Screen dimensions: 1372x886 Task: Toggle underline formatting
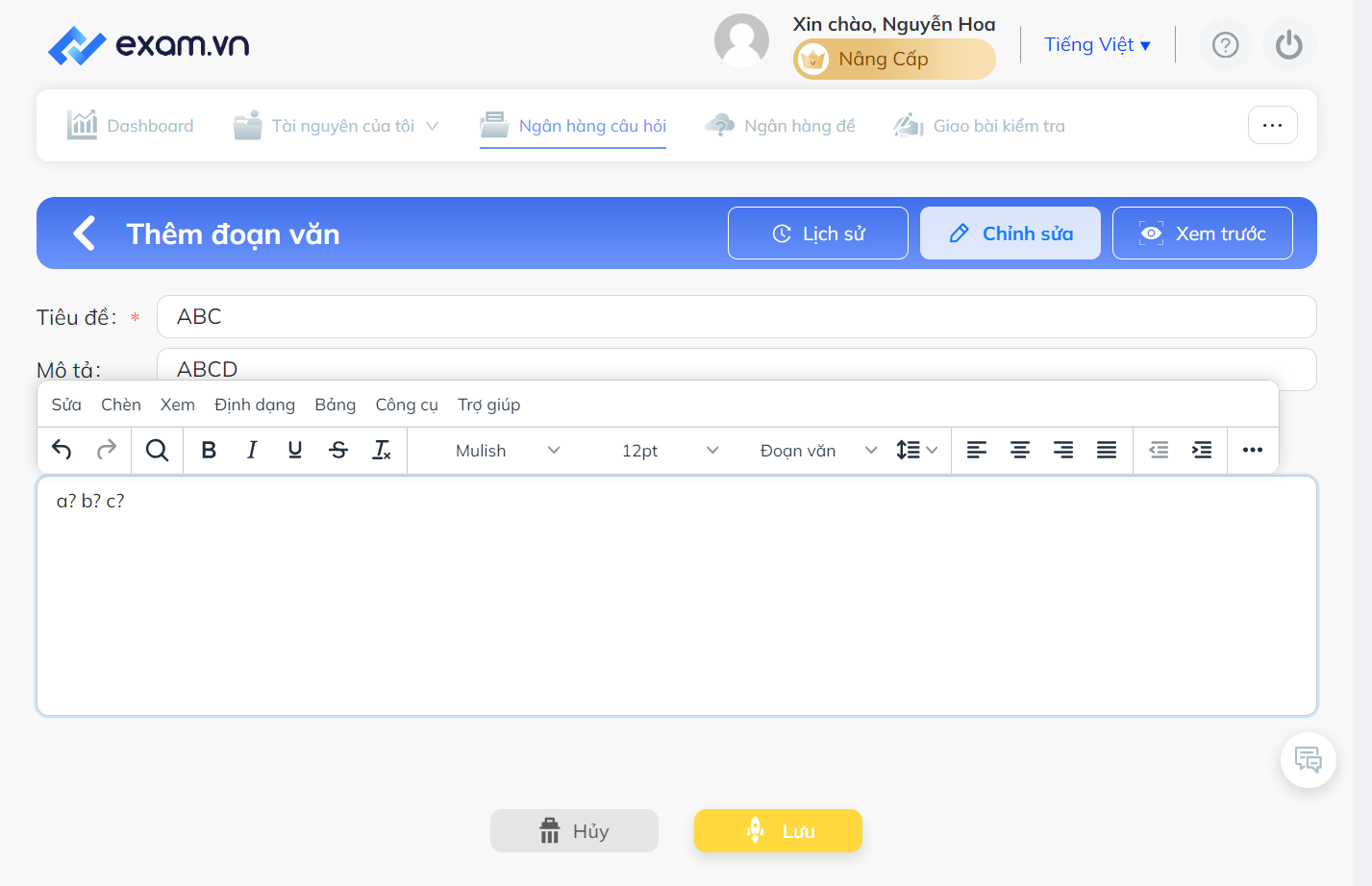295,450
